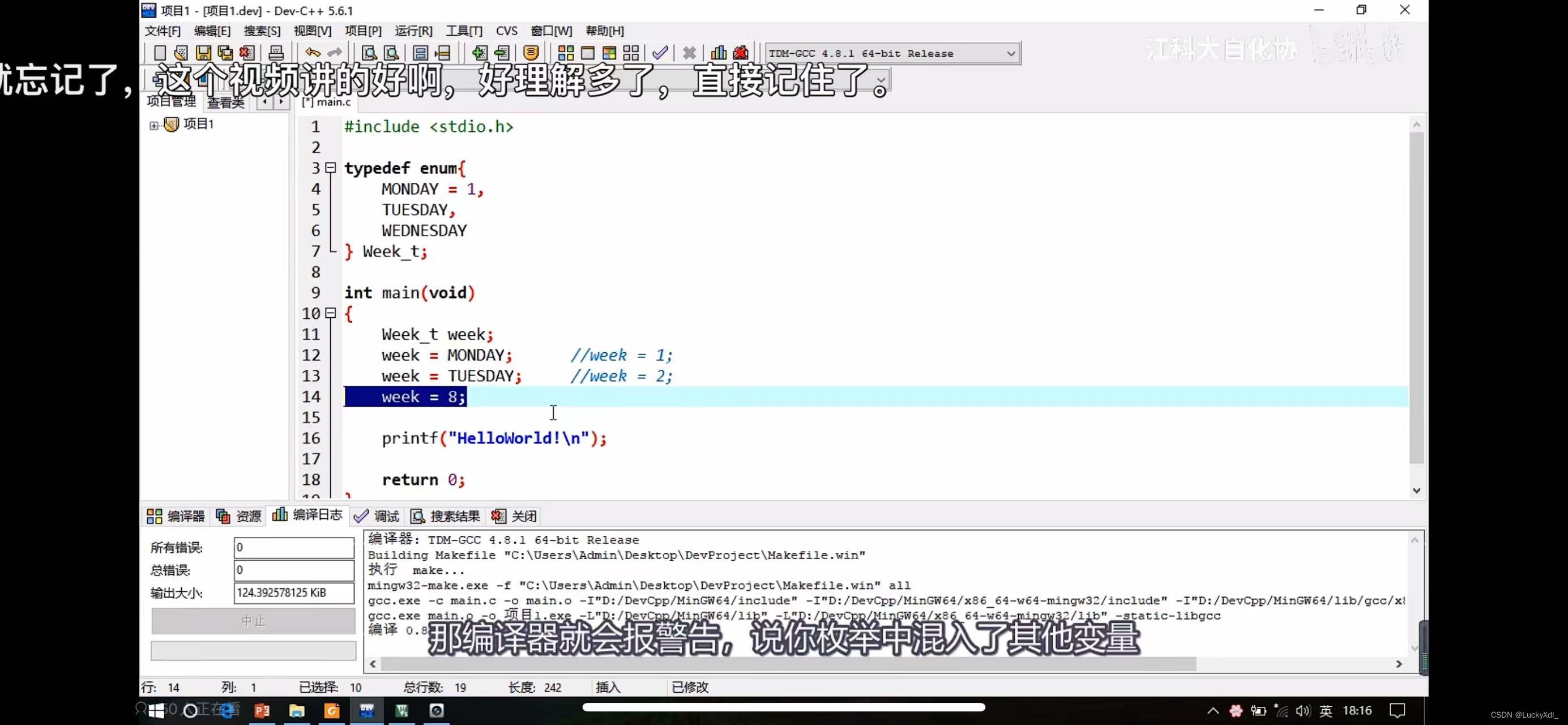Click the 所有错误 value field
Screen dimensions: 1568x725
294,547
